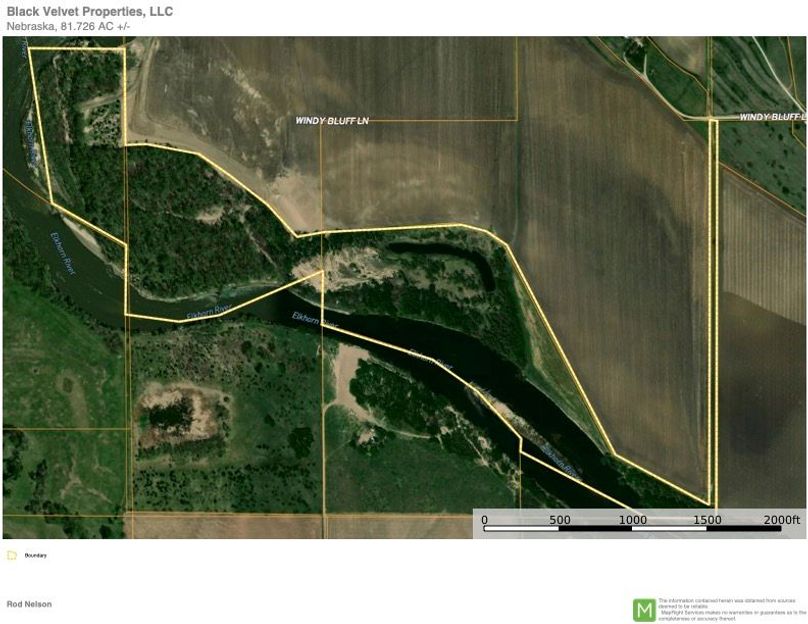Click the '0' mark on the scale bar

(x=484, y=520)
